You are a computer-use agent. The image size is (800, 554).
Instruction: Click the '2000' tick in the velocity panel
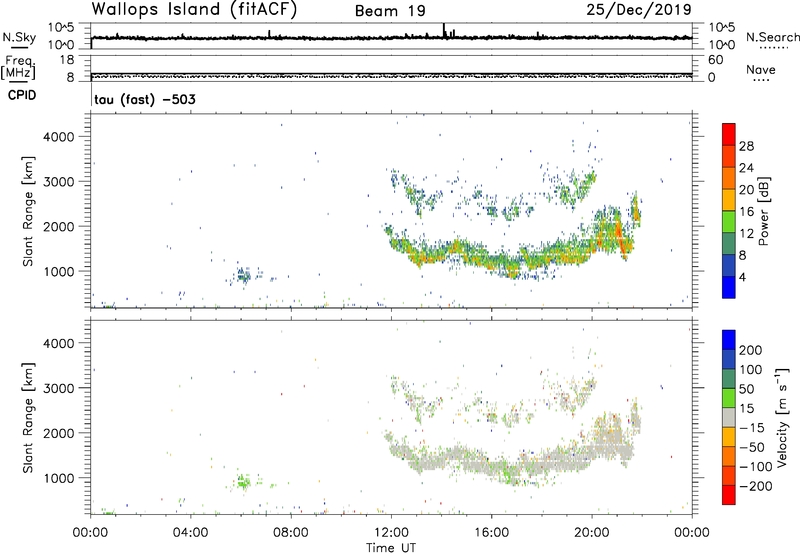59,433
